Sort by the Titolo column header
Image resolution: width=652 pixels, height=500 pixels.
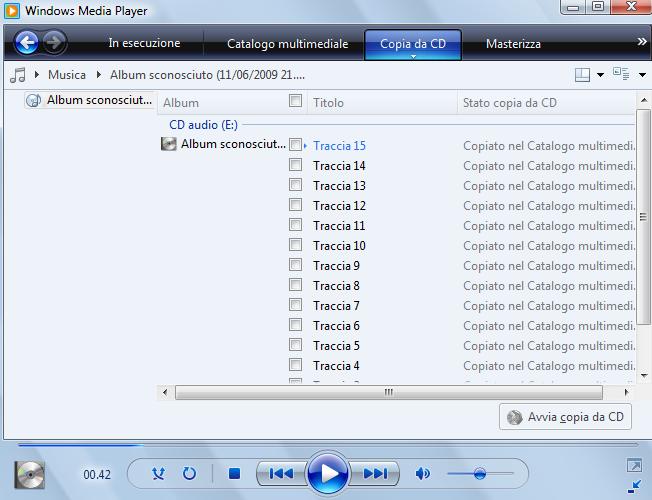382,103
